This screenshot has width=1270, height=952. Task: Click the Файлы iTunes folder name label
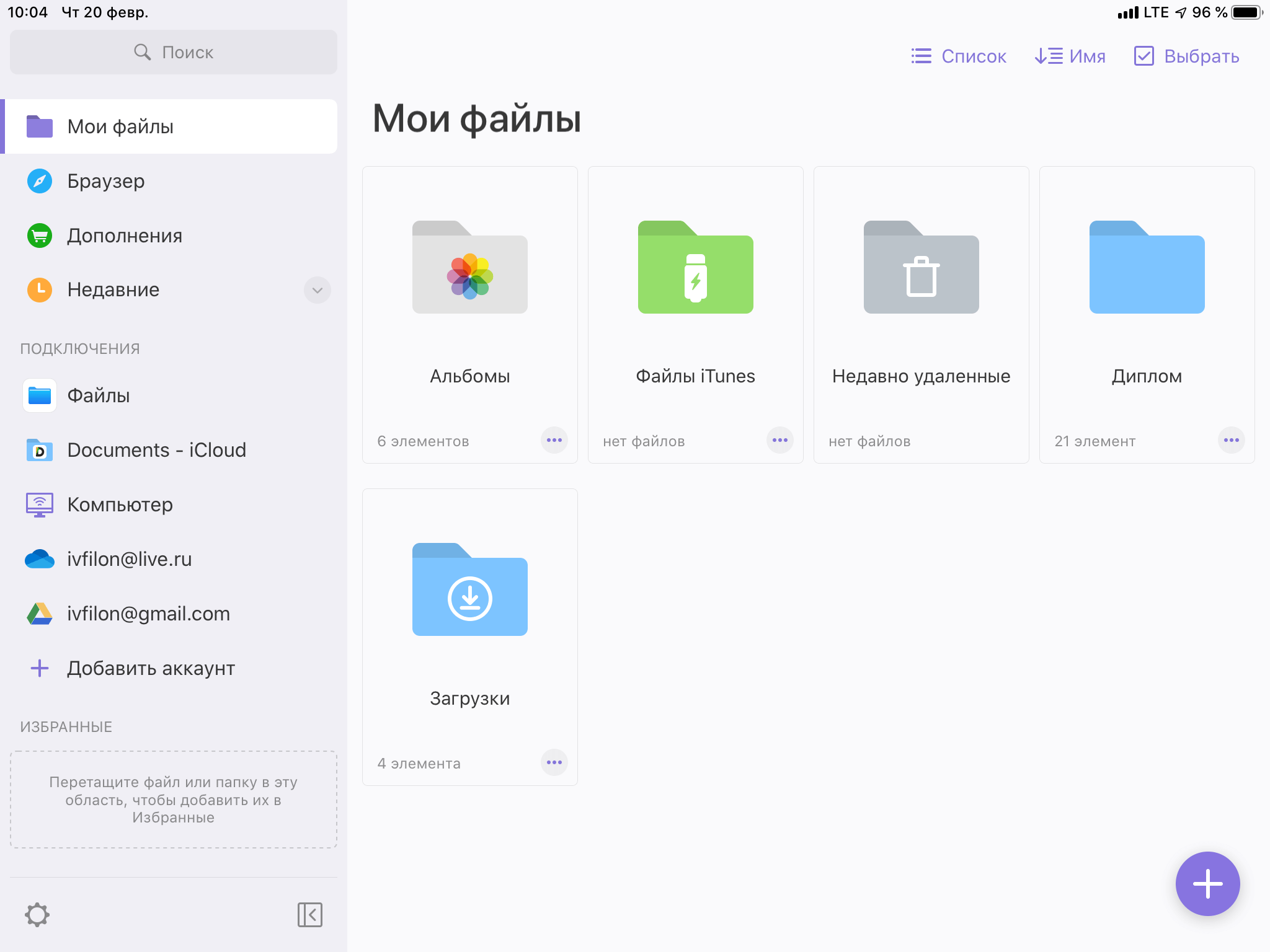coord(696,376)
